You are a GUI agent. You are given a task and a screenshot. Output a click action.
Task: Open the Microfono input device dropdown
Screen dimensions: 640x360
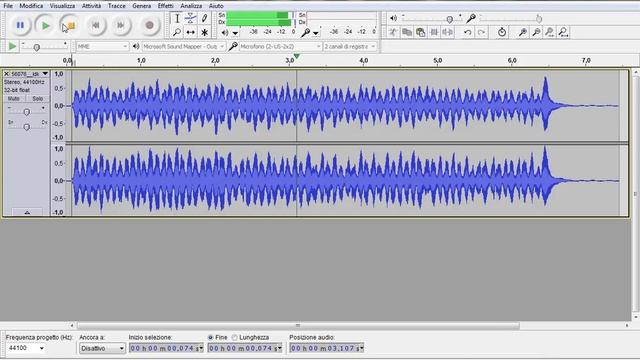280,47
